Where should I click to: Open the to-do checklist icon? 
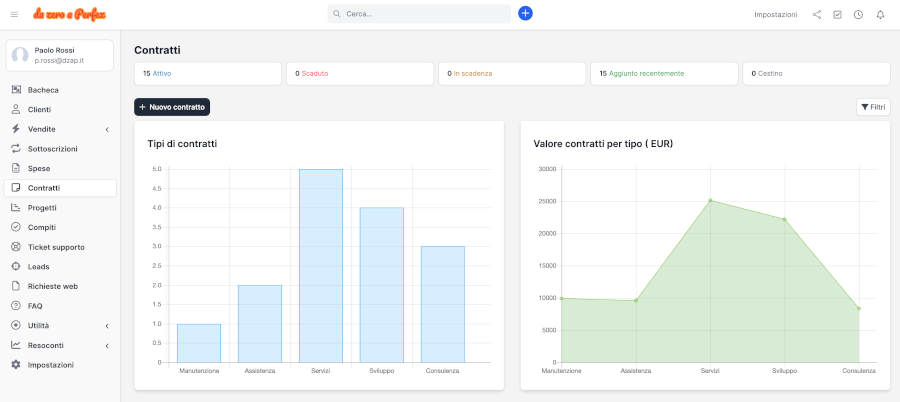pos(837,15)
